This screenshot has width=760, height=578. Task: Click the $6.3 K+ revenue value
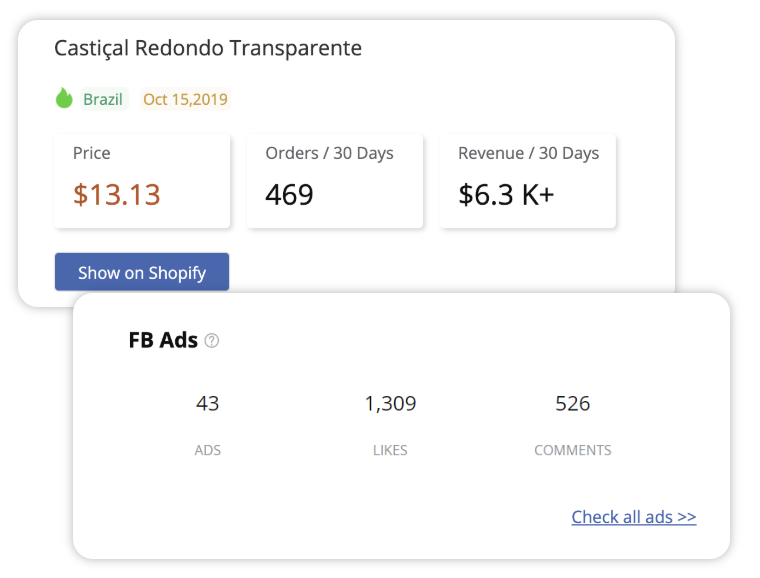506,195
